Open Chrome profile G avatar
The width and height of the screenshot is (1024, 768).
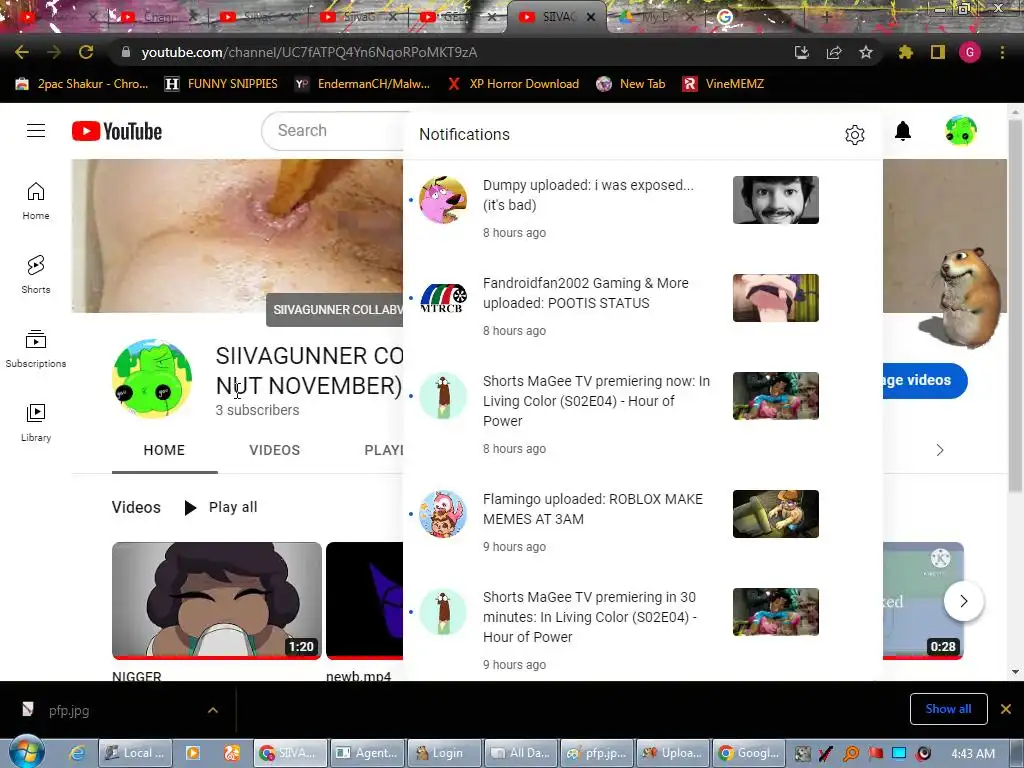click(x=970, y=52)
